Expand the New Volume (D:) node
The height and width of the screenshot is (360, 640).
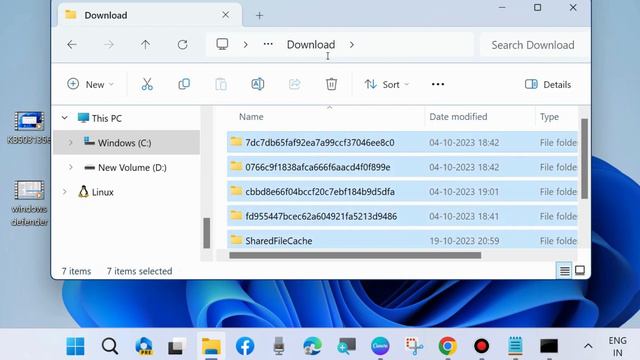pos(71,167)
